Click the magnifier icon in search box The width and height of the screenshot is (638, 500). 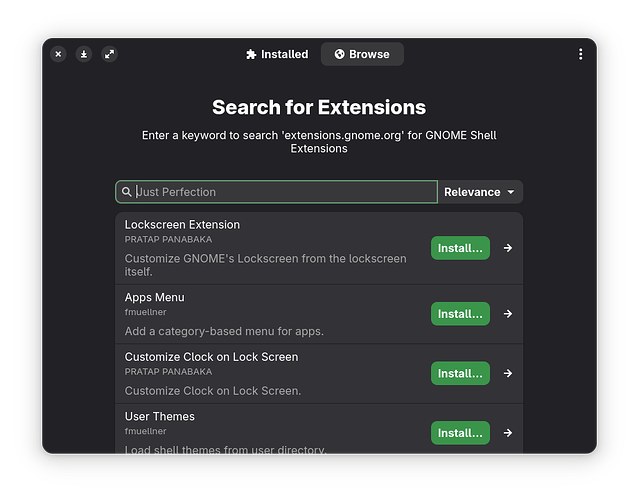[x=127, y=192]
